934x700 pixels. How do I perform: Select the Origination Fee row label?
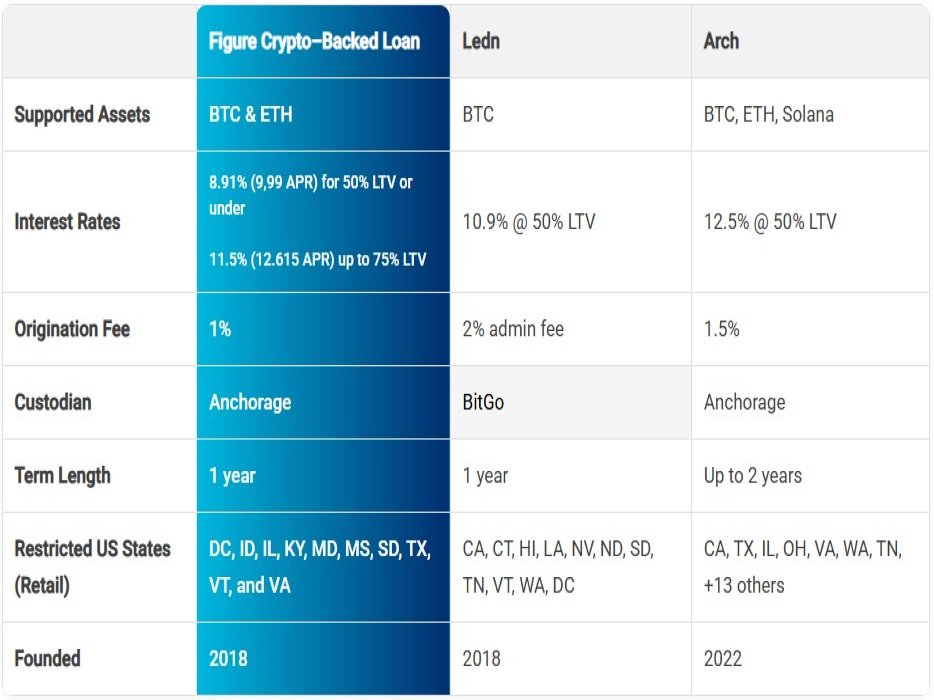[72, 329]
